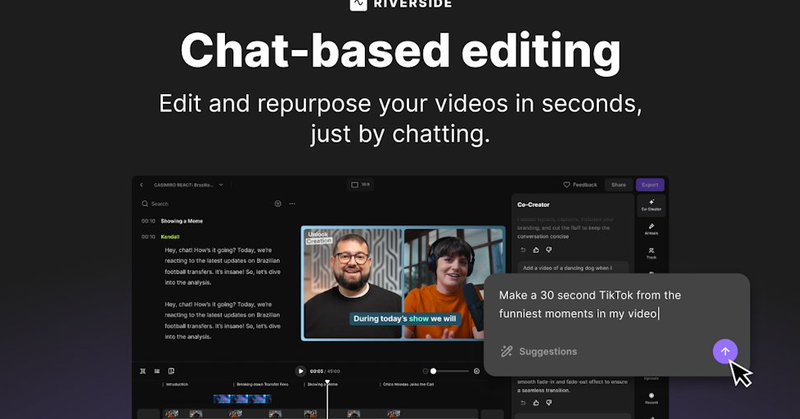Click thumbs-up under 'seamless transition' message

click(x=536, y=403)
